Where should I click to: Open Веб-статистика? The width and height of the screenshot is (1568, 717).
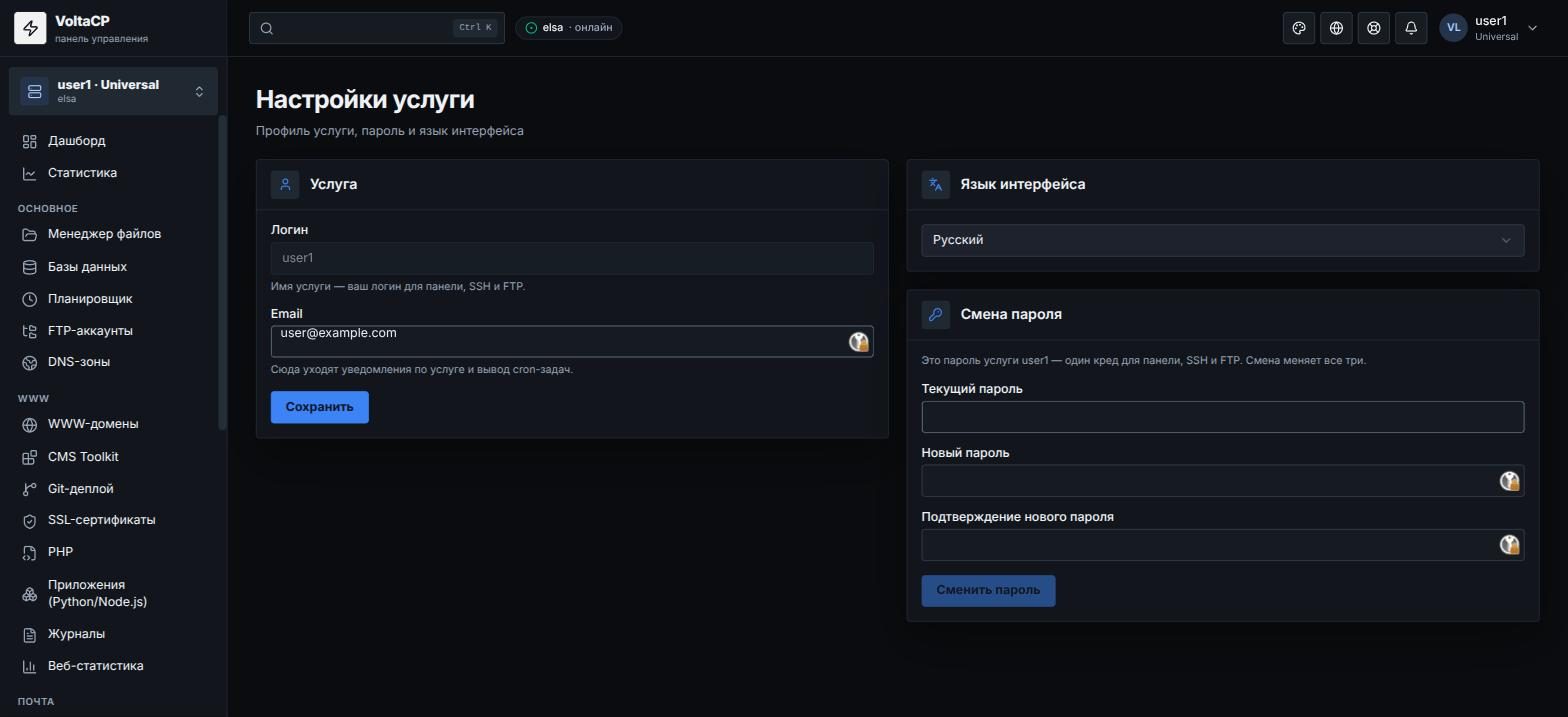[113, 666]
